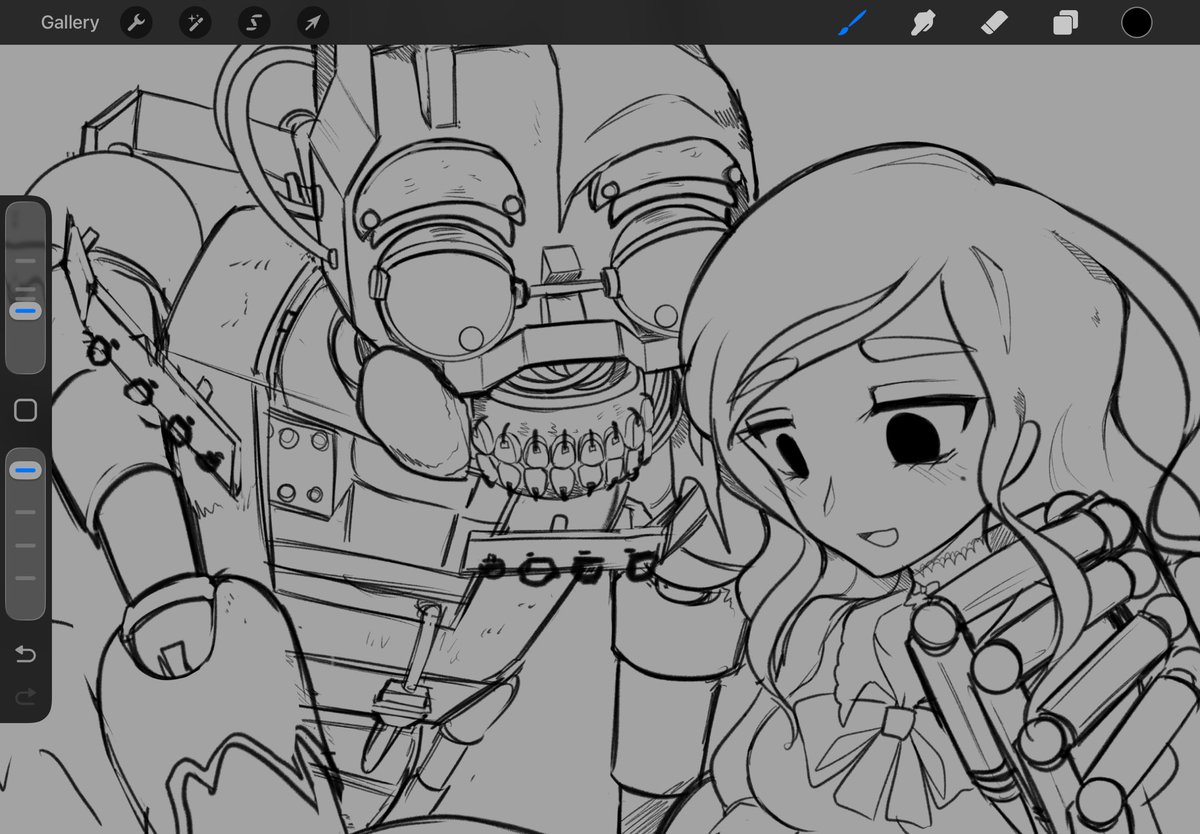This screenshot has height=834, width=1200.
Task: Redo the last undone stroke
Action: [25, 696]
